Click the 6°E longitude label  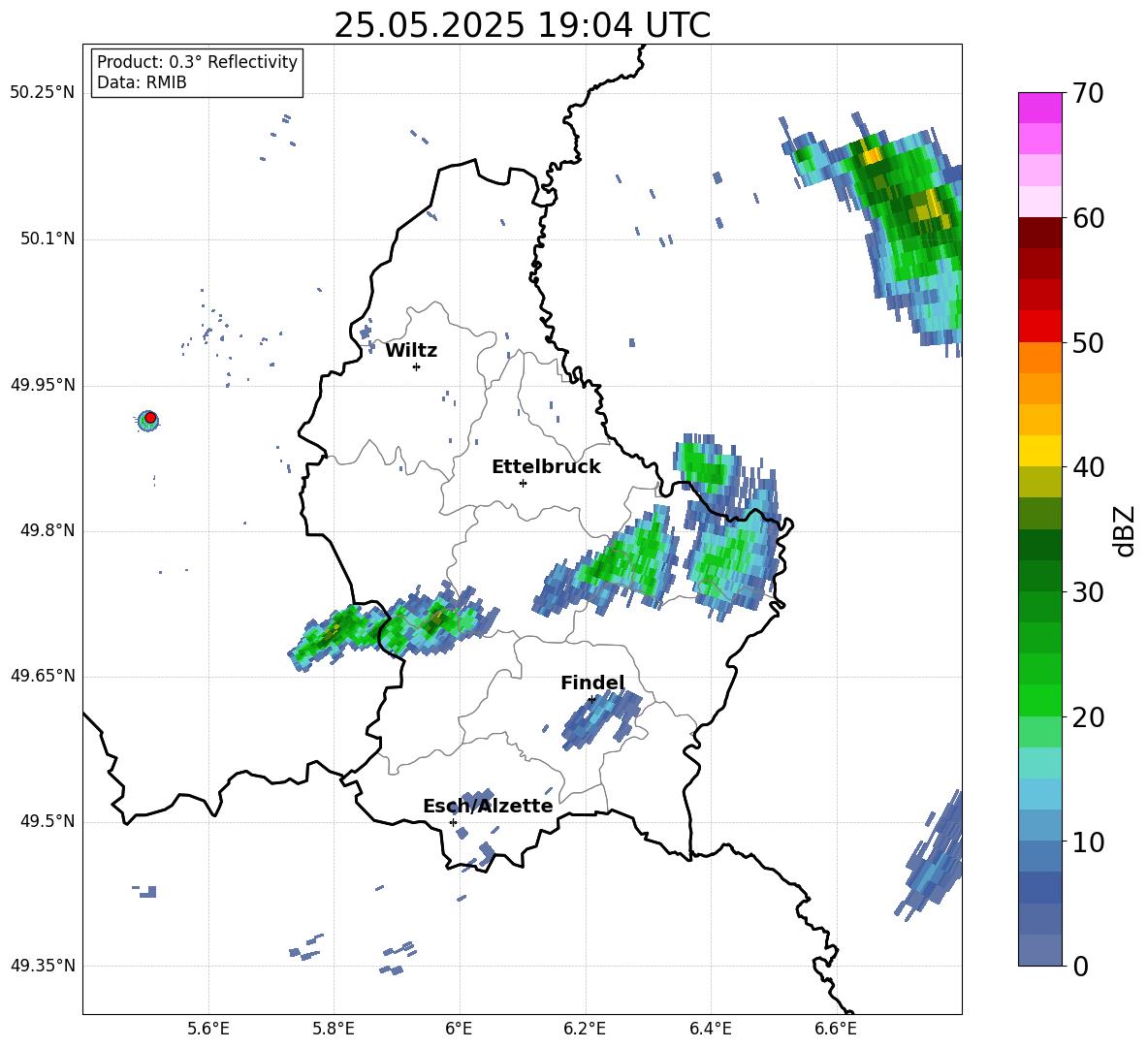(459, 1030)
